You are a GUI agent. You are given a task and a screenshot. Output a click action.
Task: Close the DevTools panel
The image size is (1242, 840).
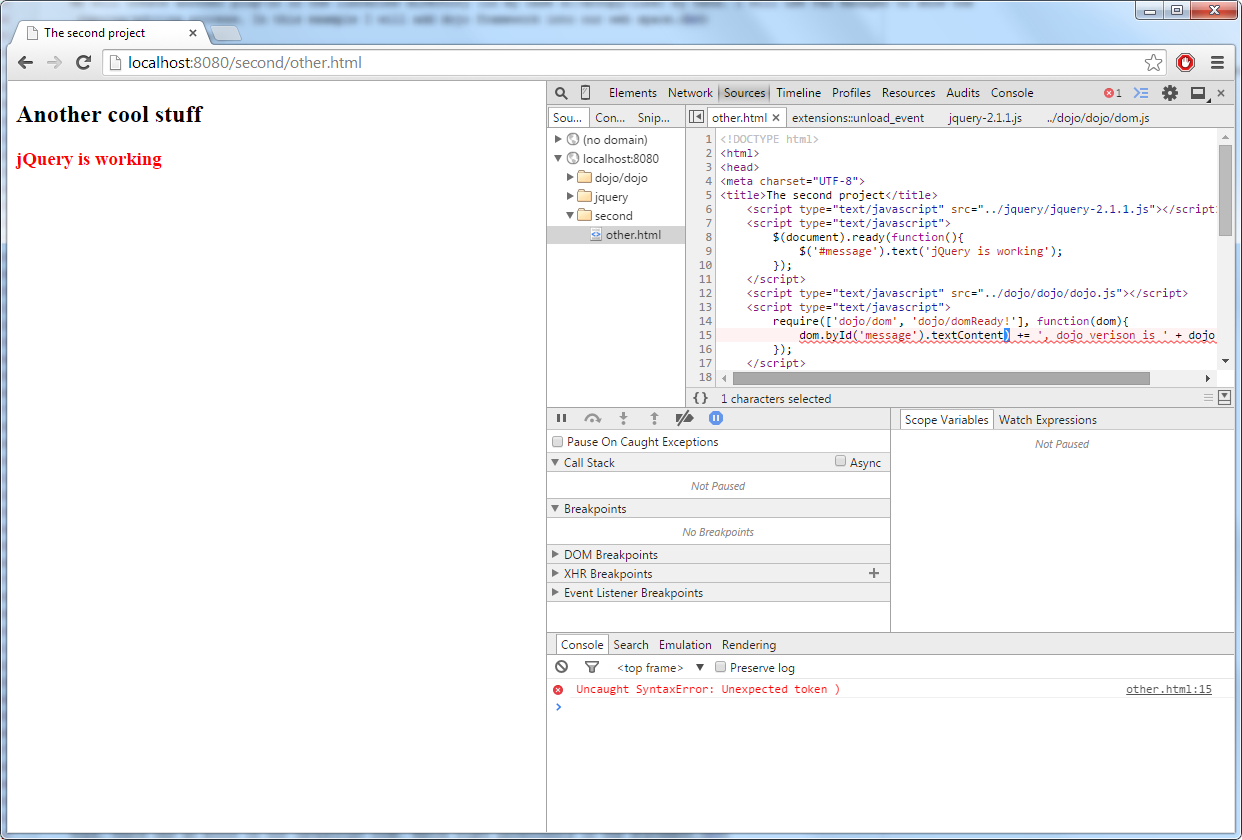[x=1221, y=93]
